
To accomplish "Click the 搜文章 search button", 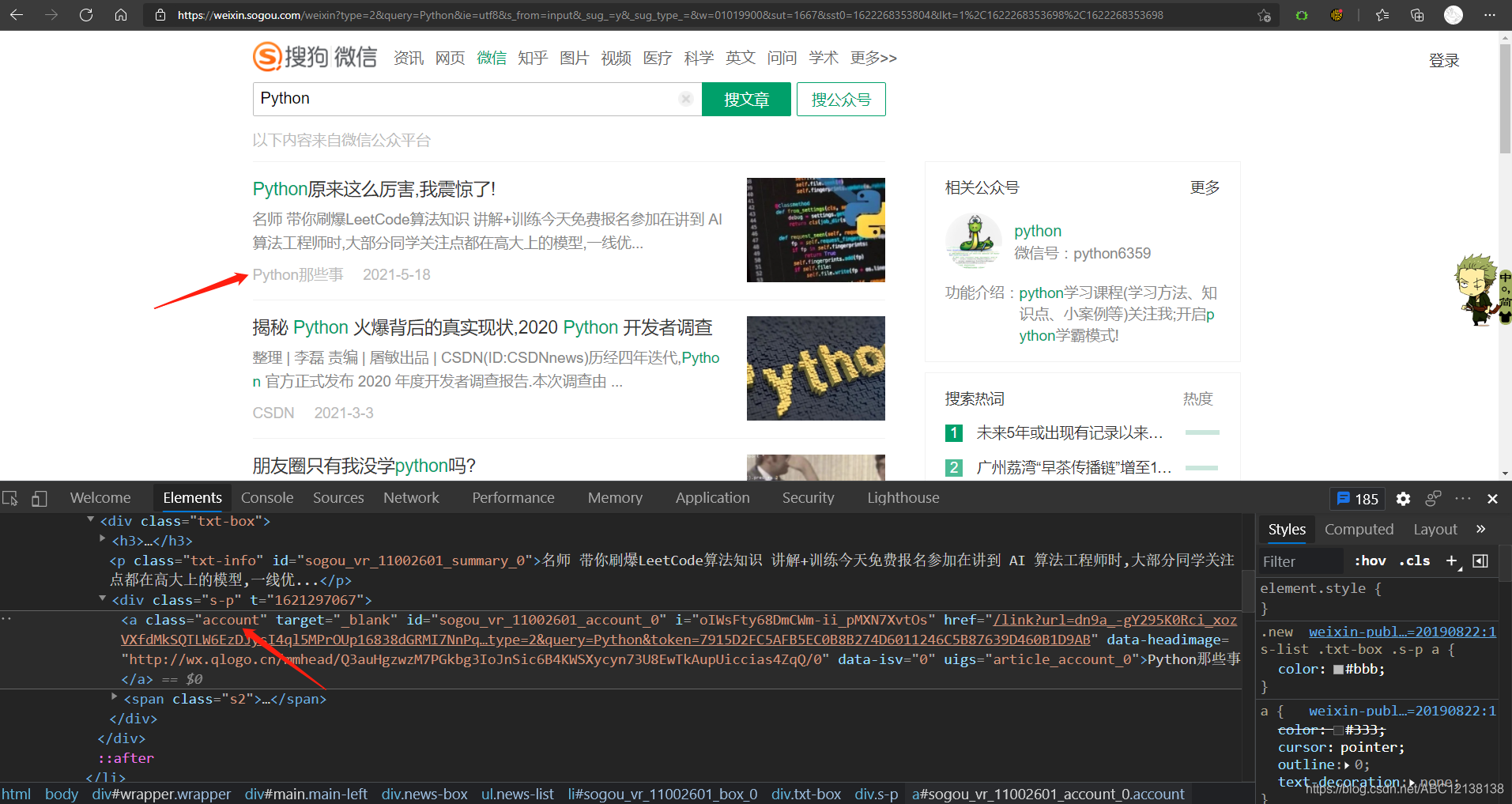I will (746, 100).
